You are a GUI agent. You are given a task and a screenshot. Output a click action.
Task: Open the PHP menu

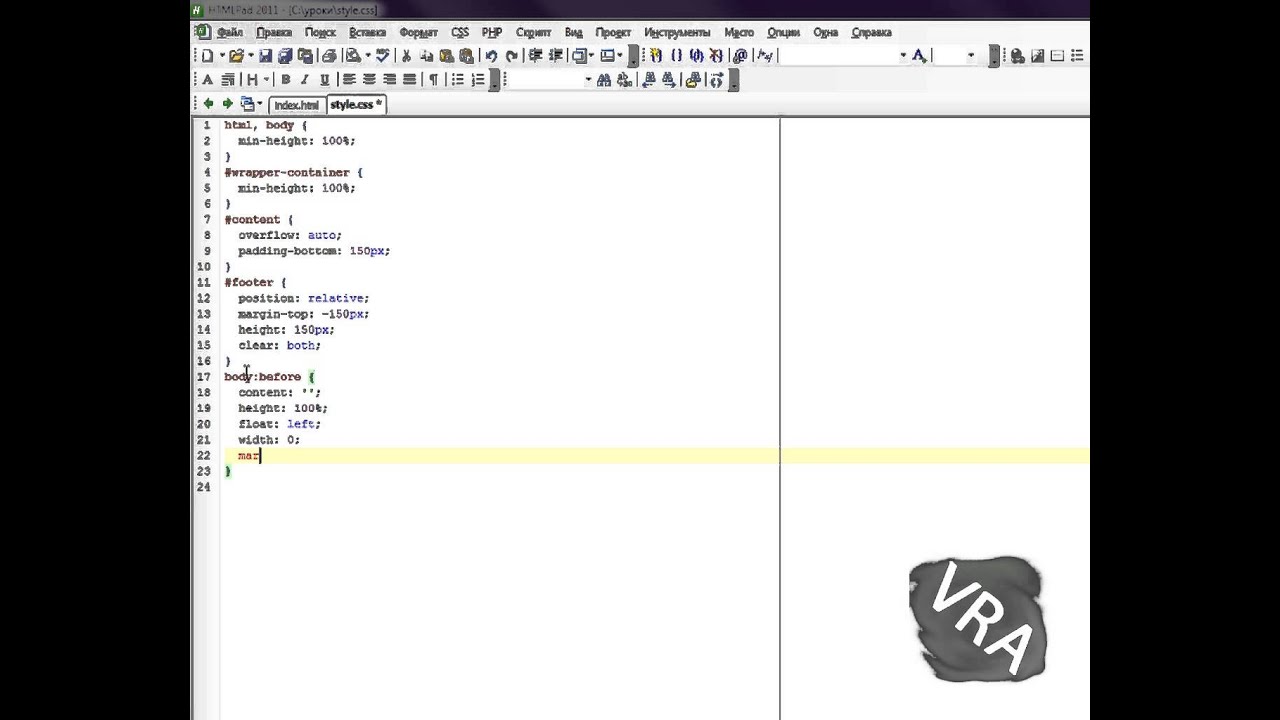point(492,32)
